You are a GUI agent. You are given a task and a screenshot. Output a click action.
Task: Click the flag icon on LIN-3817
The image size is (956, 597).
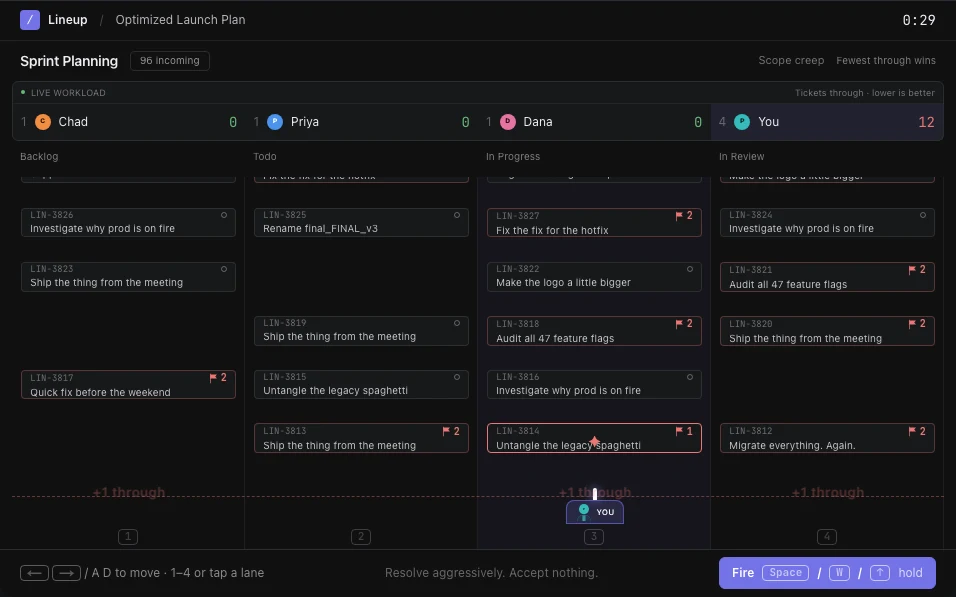213,378
